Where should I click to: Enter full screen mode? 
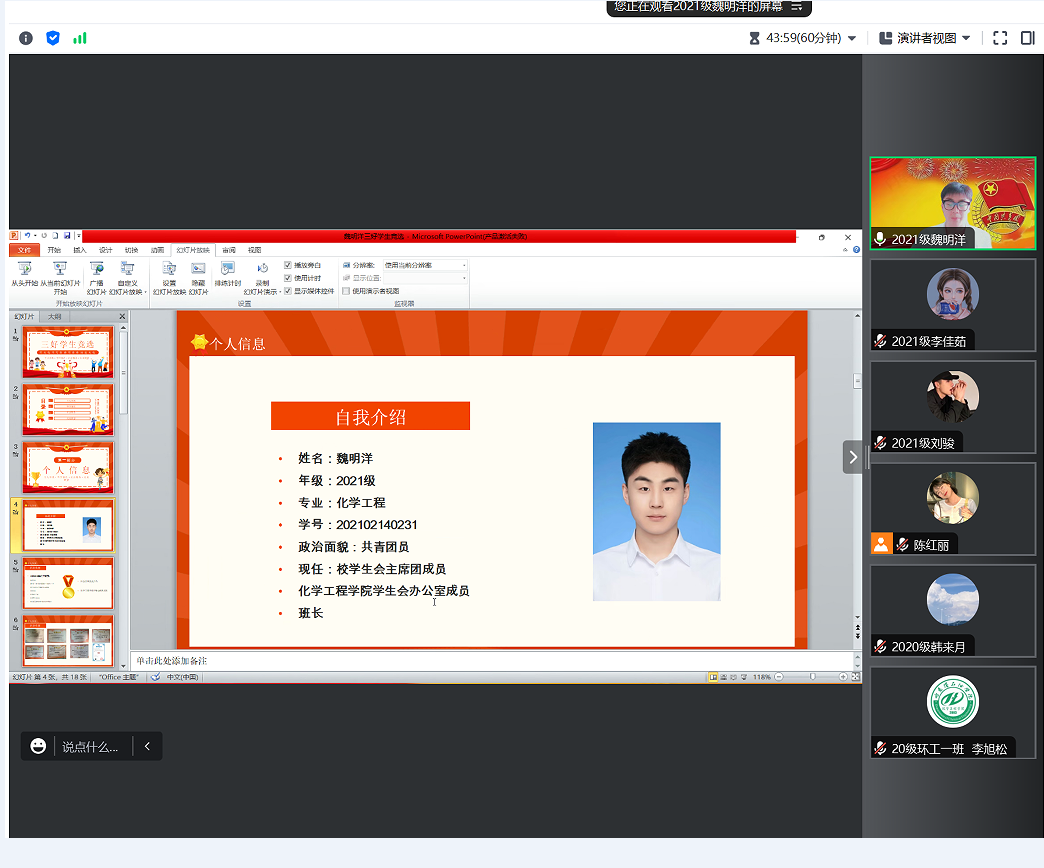coord(1000,38)
